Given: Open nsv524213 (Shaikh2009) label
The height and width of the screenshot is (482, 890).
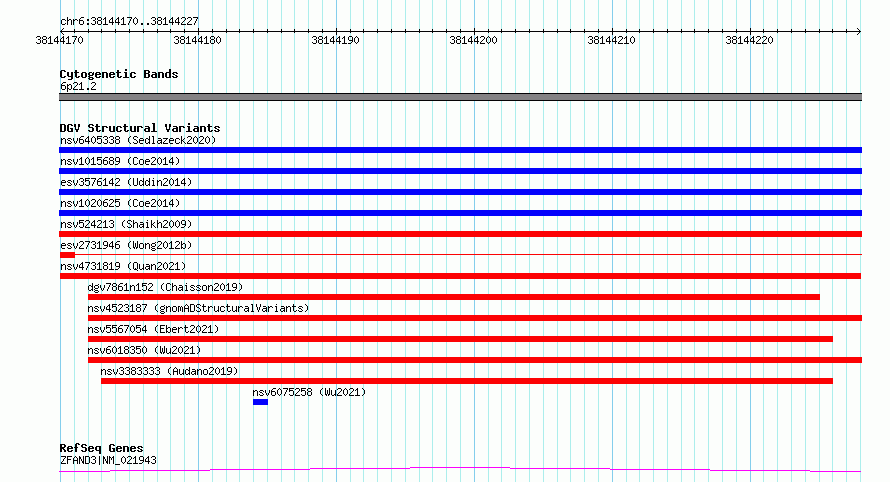Looking at the screenshot, I should pos(126,224).
